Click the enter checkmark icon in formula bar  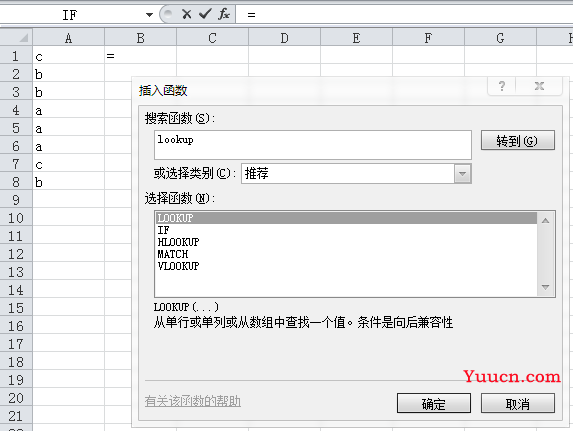pyautogui.click(x=205, y=14)
